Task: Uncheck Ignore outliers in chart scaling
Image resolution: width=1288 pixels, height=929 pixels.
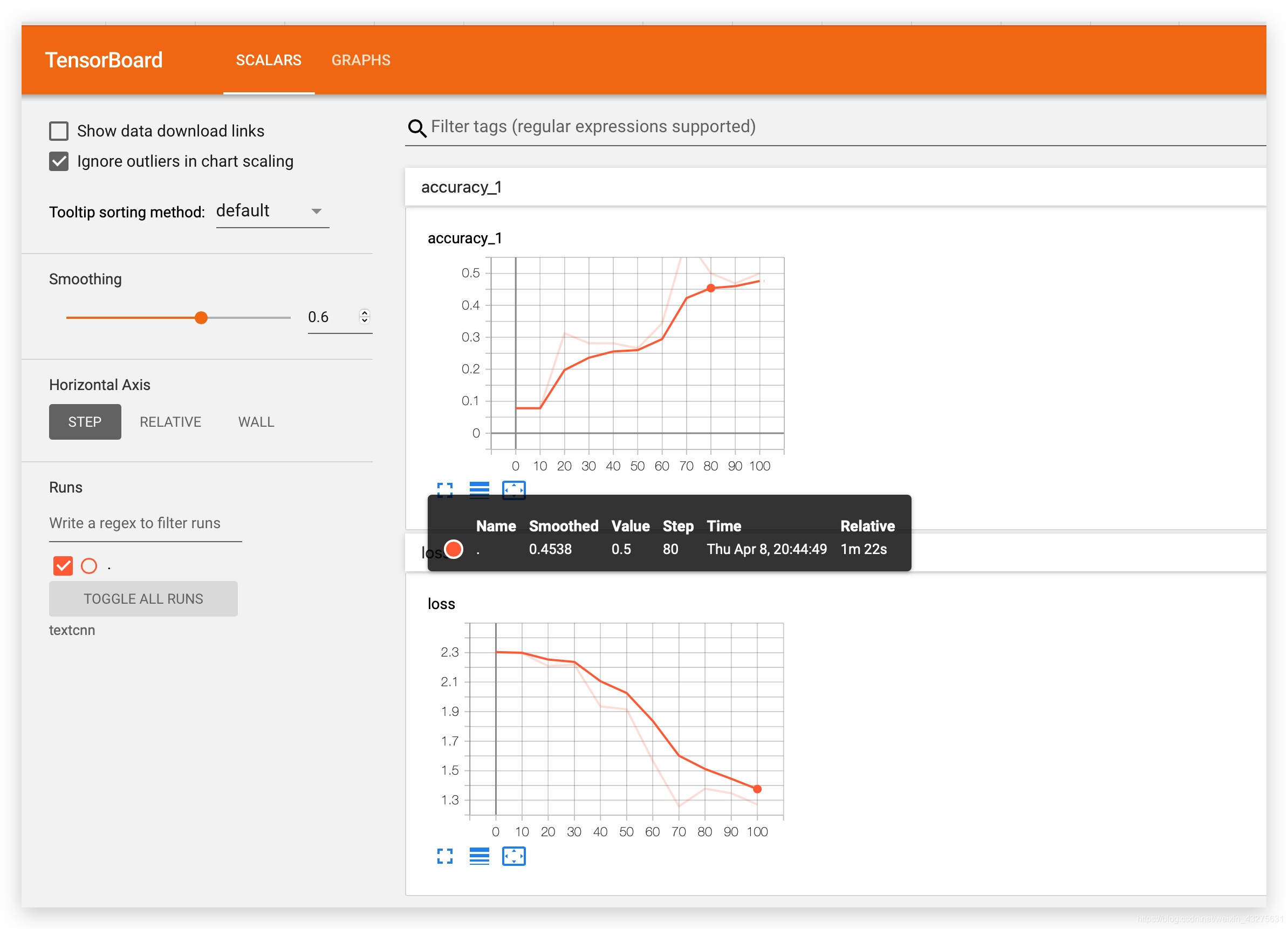Action: [59, 161]
